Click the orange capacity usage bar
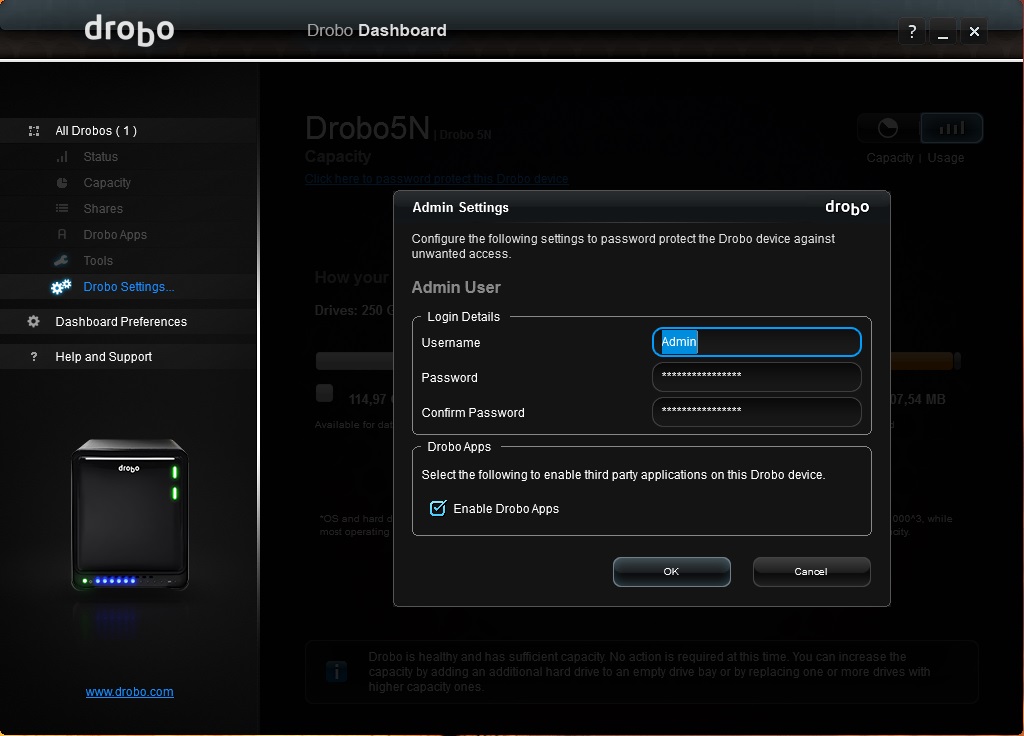 click(921, 360)
